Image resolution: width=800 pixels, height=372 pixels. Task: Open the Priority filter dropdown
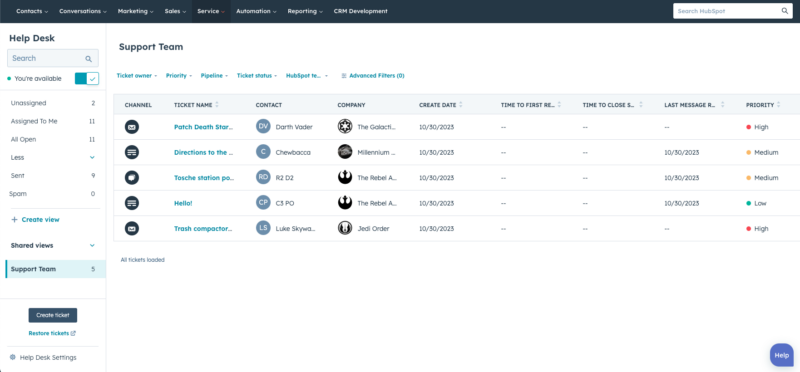tap(179, 76)
